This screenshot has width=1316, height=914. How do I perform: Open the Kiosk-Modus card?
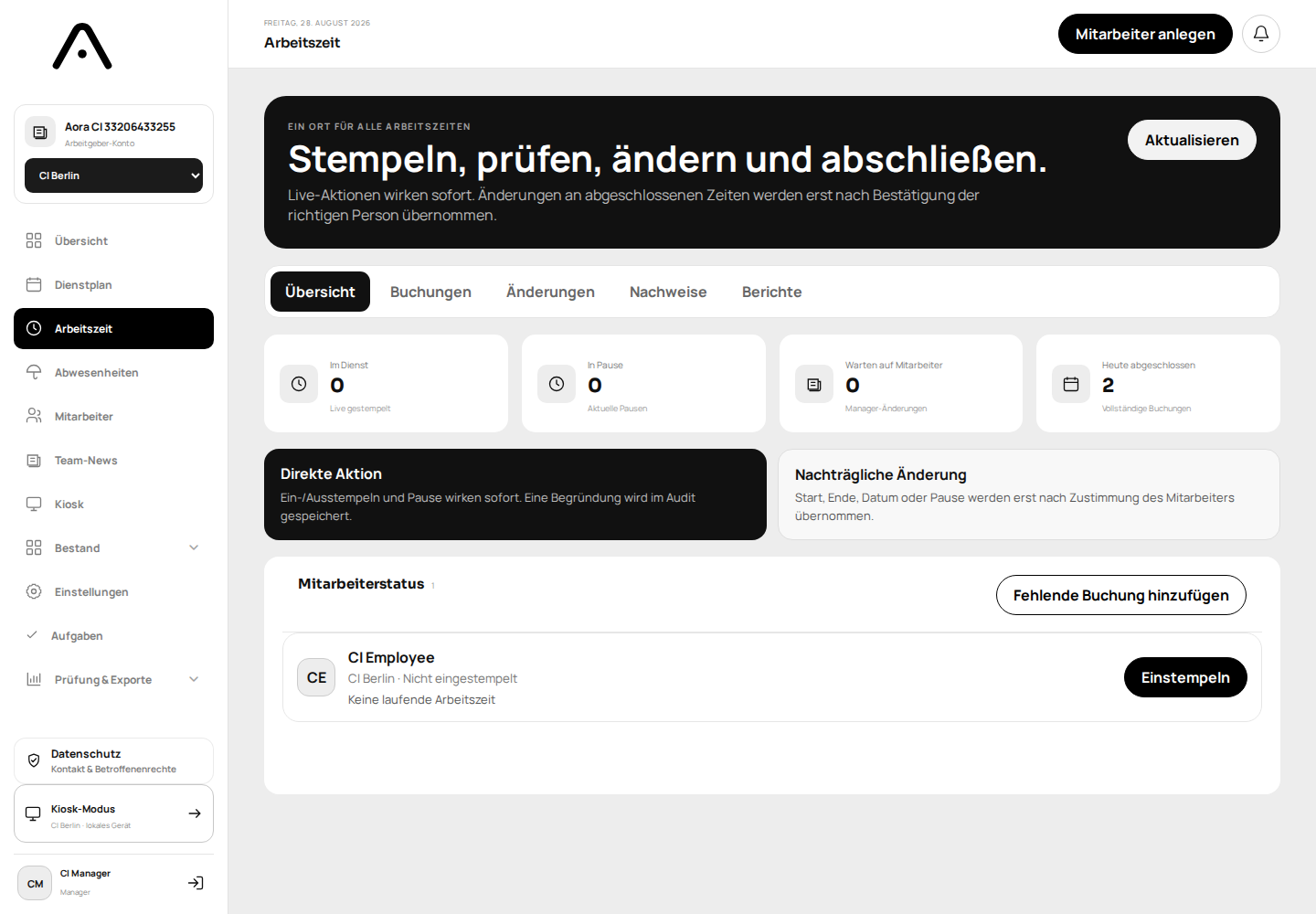pyautogui.click(x=113, y=813)
